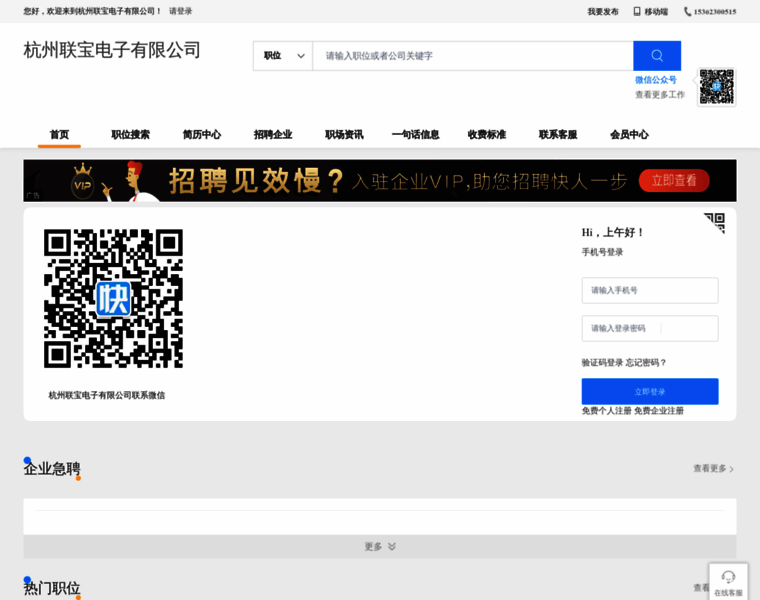
Task: Open the 微信公众号 link
Action: click(655, 80)
